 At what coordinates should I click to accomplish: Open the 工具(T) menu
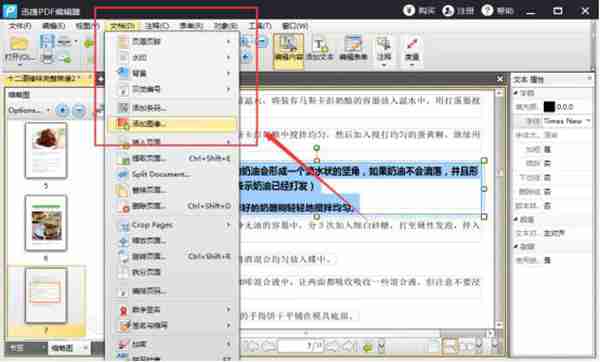260,26
